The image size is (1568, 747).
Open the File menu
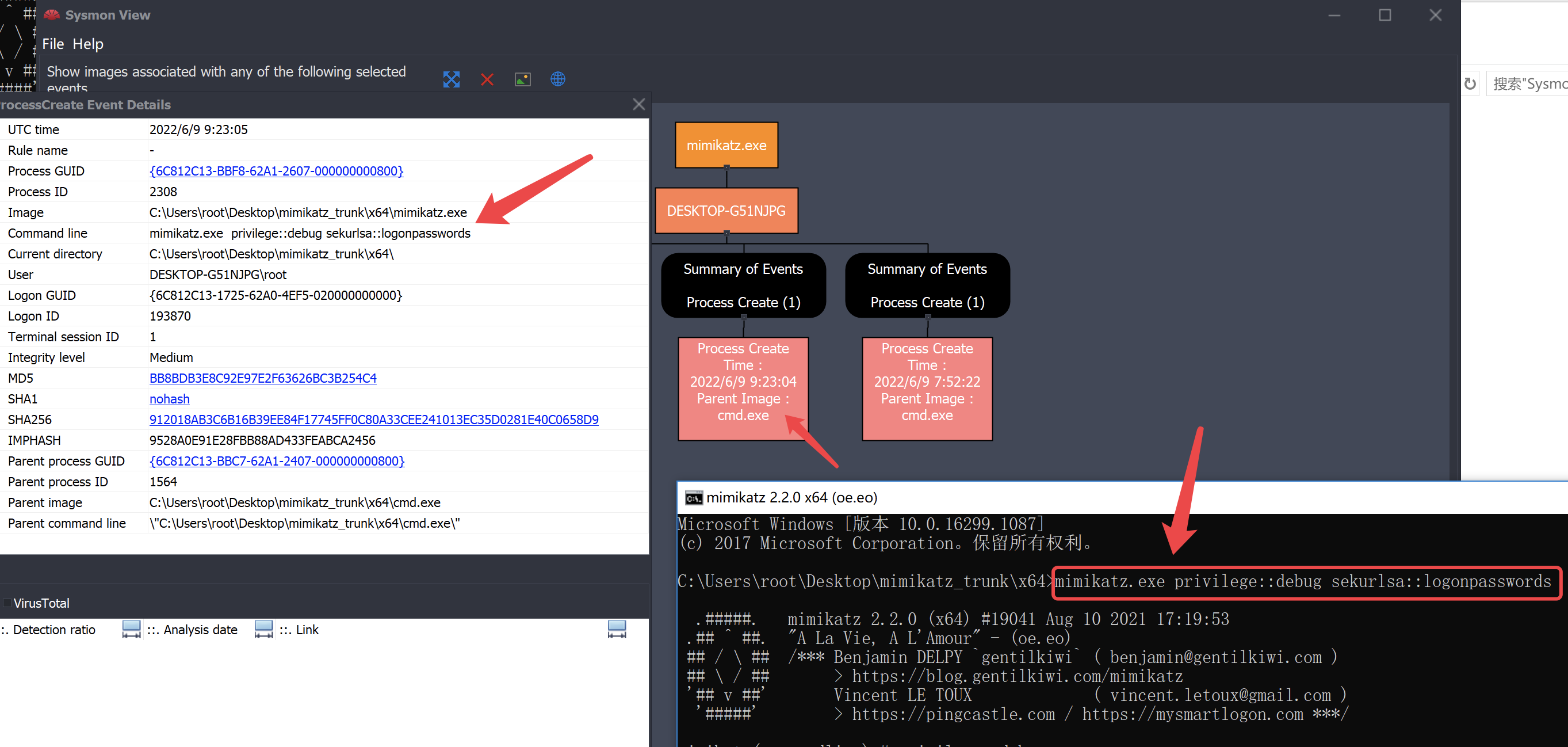point(52,44)
